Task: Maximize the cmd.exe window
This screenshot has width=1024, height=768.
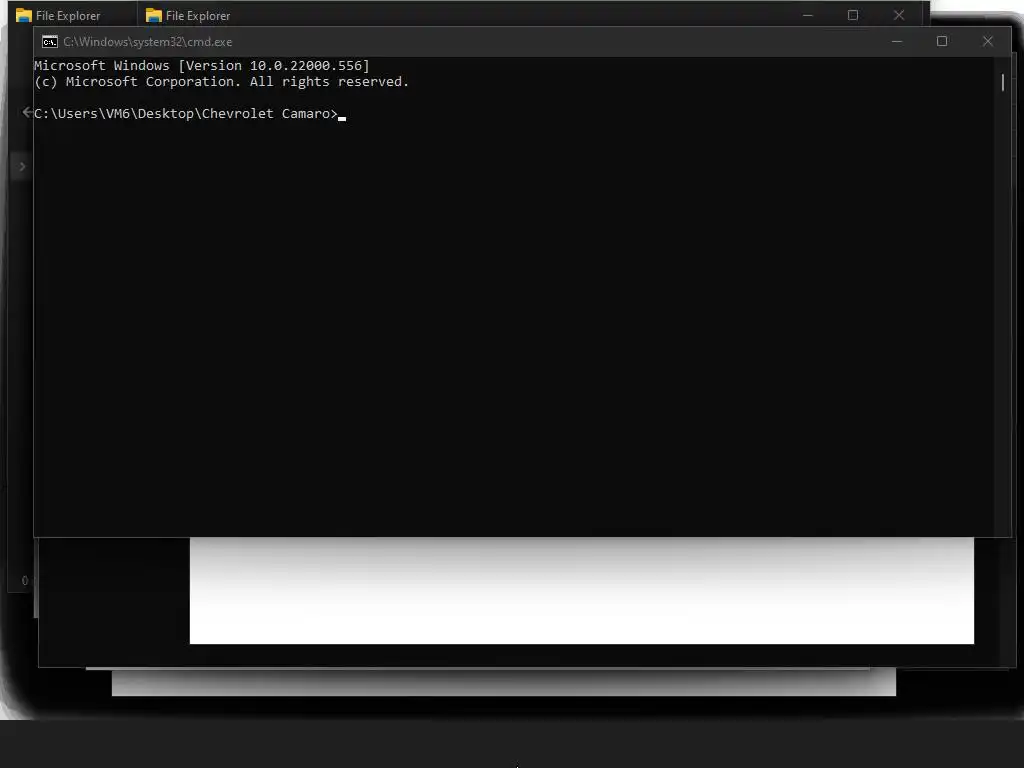Action: tap(942, 41)
